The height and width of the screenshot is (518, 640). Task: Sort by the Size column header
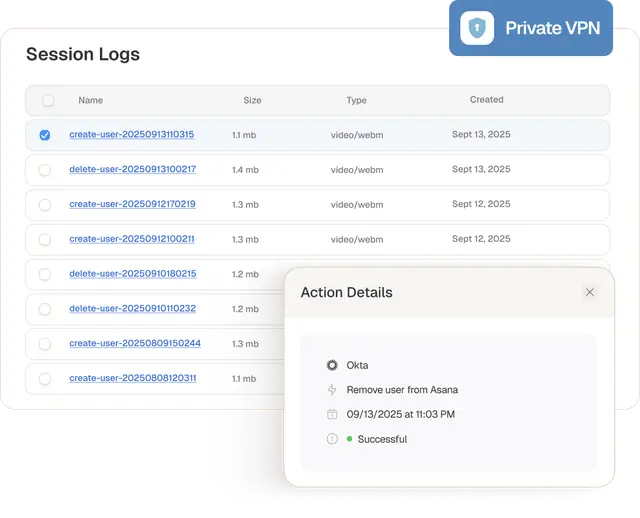252,100
